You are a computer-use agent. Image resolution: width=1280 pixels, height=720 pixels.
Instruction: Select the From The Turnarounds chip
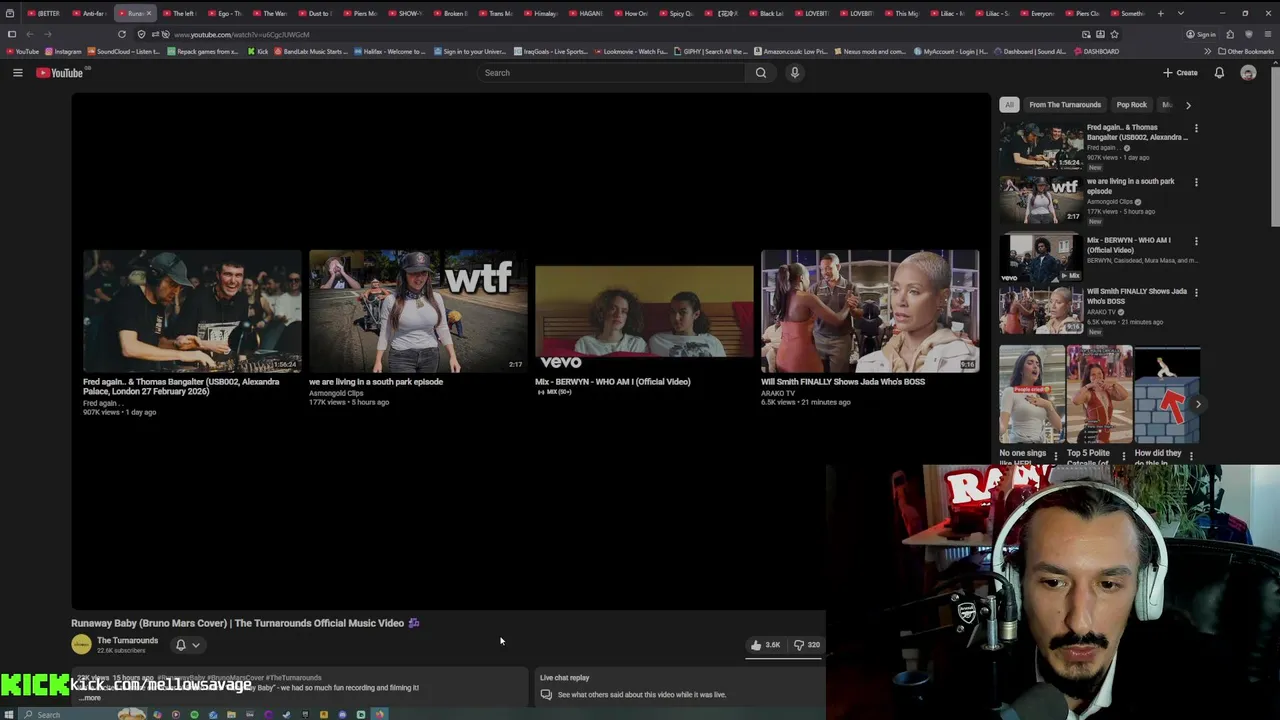pyautogui.click(x=1065, y=105)
